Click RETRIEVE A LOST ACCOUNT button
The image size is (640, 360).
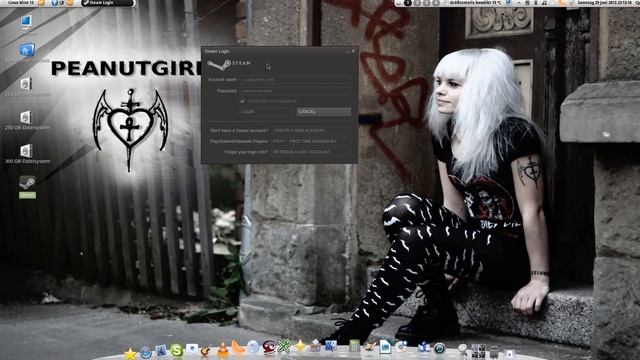coord(312,152)
